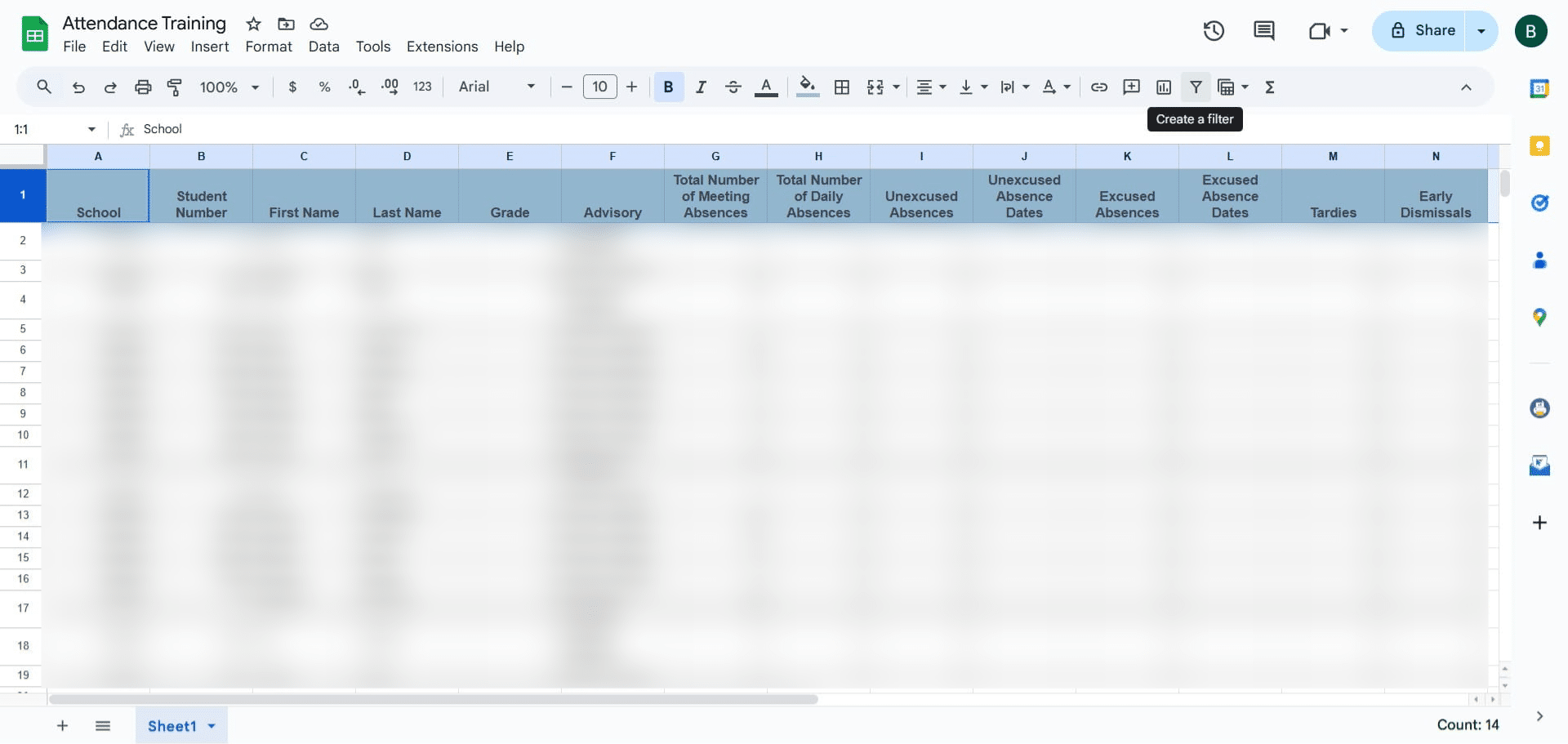Open the Data menu
This screenshot has width=1568, height=744.
click(323, 47)
